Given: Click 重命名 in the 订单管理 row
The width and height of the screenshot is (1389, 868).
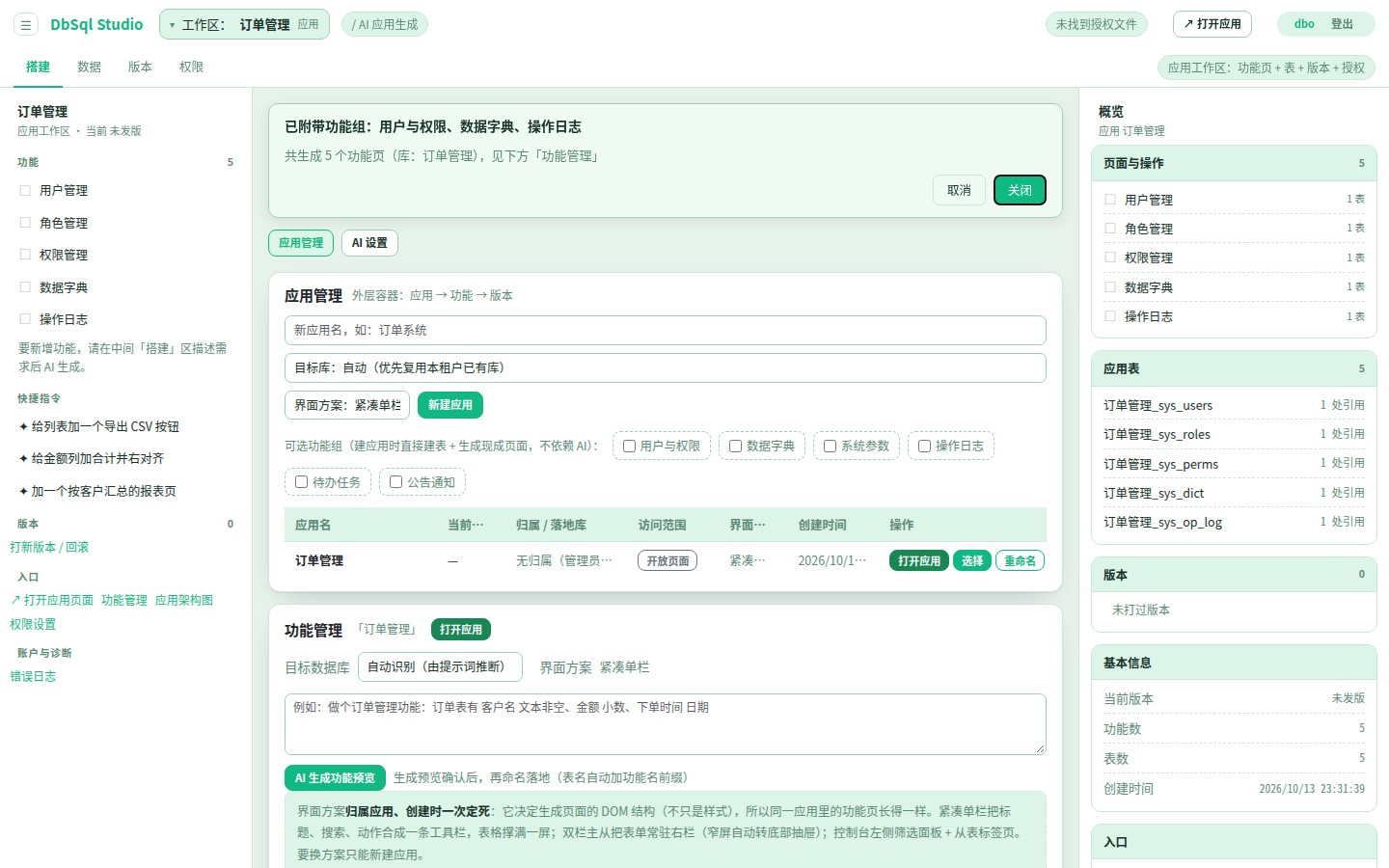Looking at the screenshot, I should pyautogui.click(x=1020, y=560).
